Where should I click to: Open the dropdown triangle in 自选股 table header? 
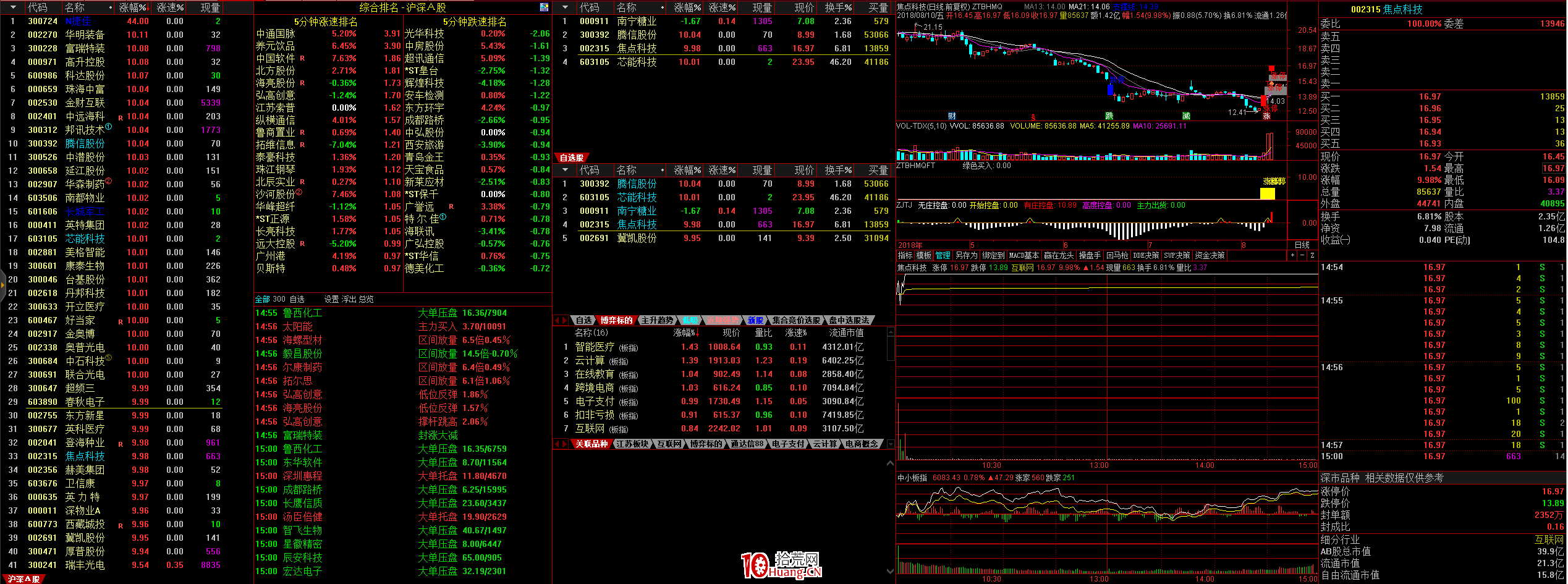[565, 170]
